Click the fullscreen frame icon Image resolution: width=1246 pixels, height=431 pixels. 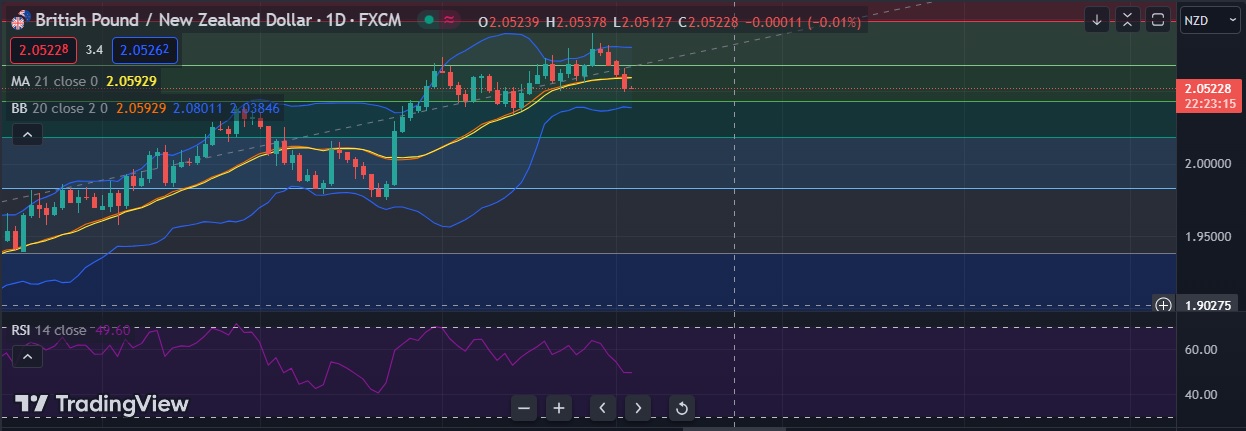(1158, 20)
